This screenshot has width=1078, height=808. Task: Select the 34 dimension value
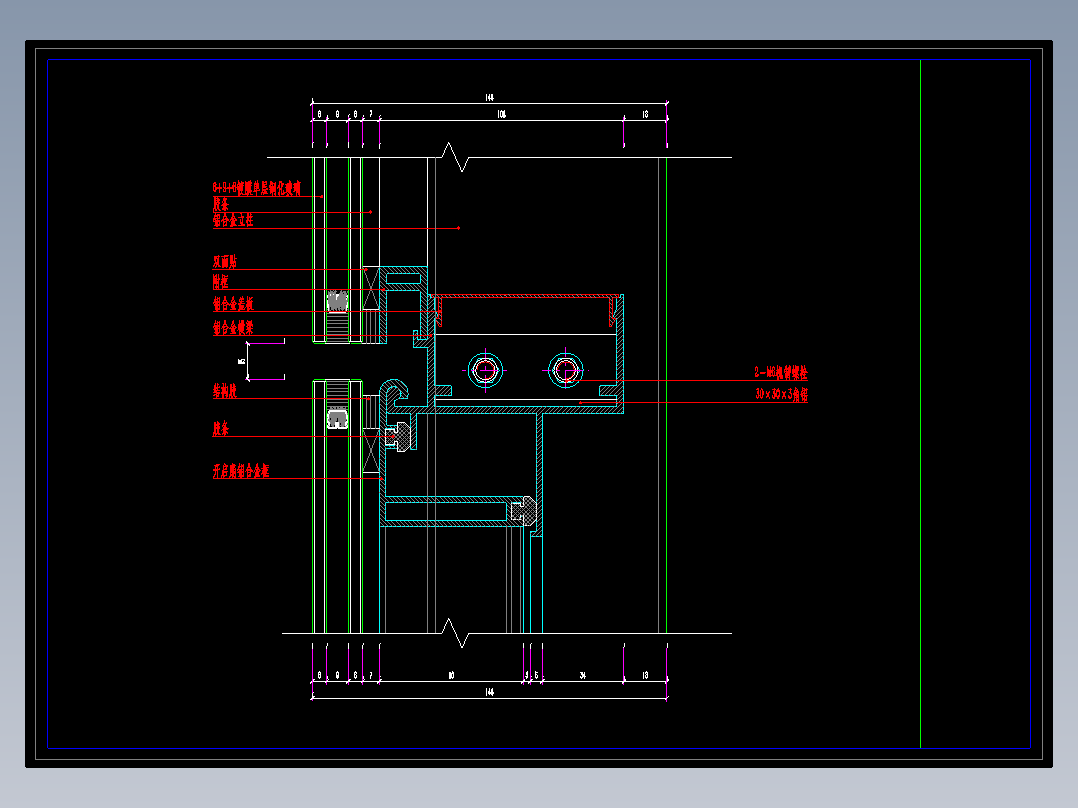(582, 675)
